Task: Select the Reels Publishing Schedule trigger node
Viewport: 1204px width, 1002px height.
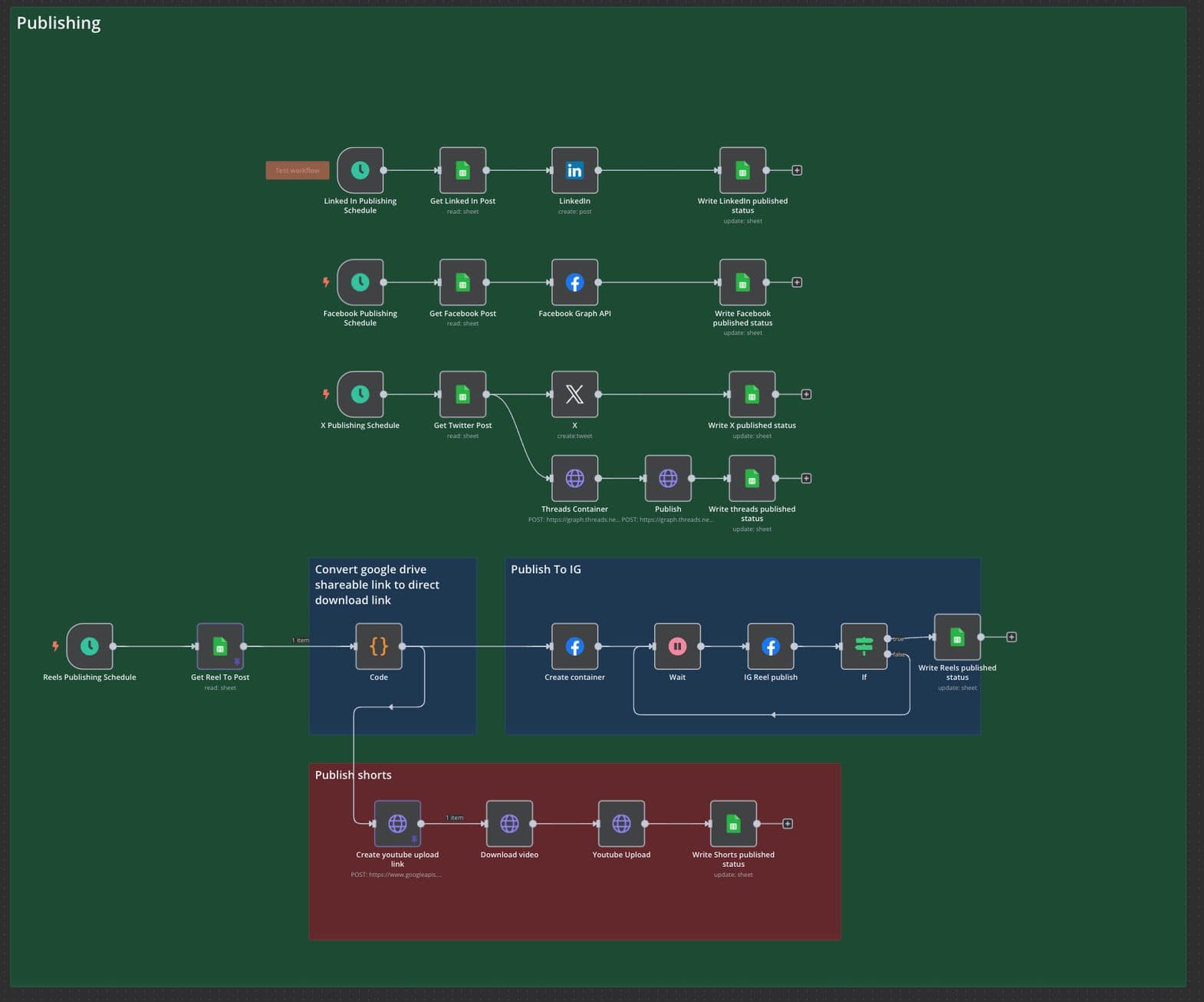Action: tap(89, 646)
